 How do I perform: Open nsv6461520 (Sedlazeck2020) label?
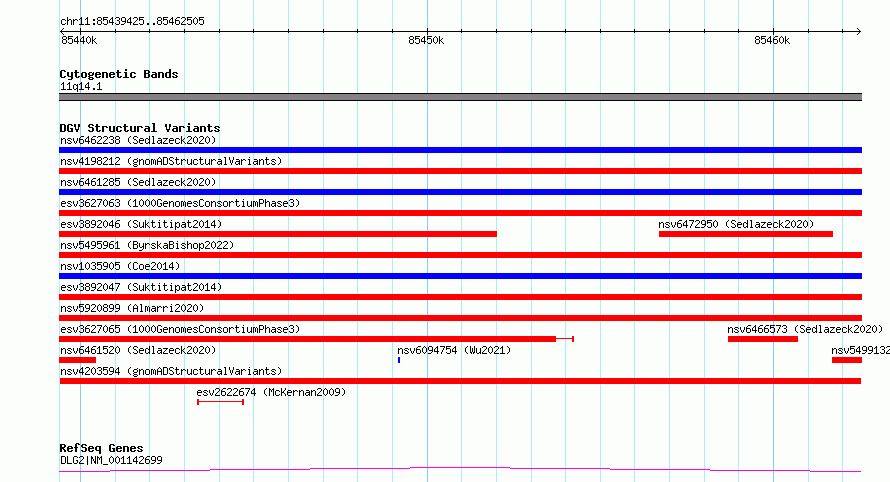point(138,350)
